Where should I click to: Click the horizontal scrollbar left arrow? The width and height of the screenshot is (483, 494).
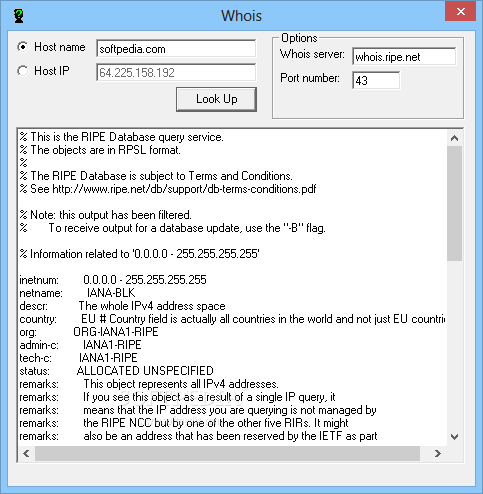tap(26, 453)
